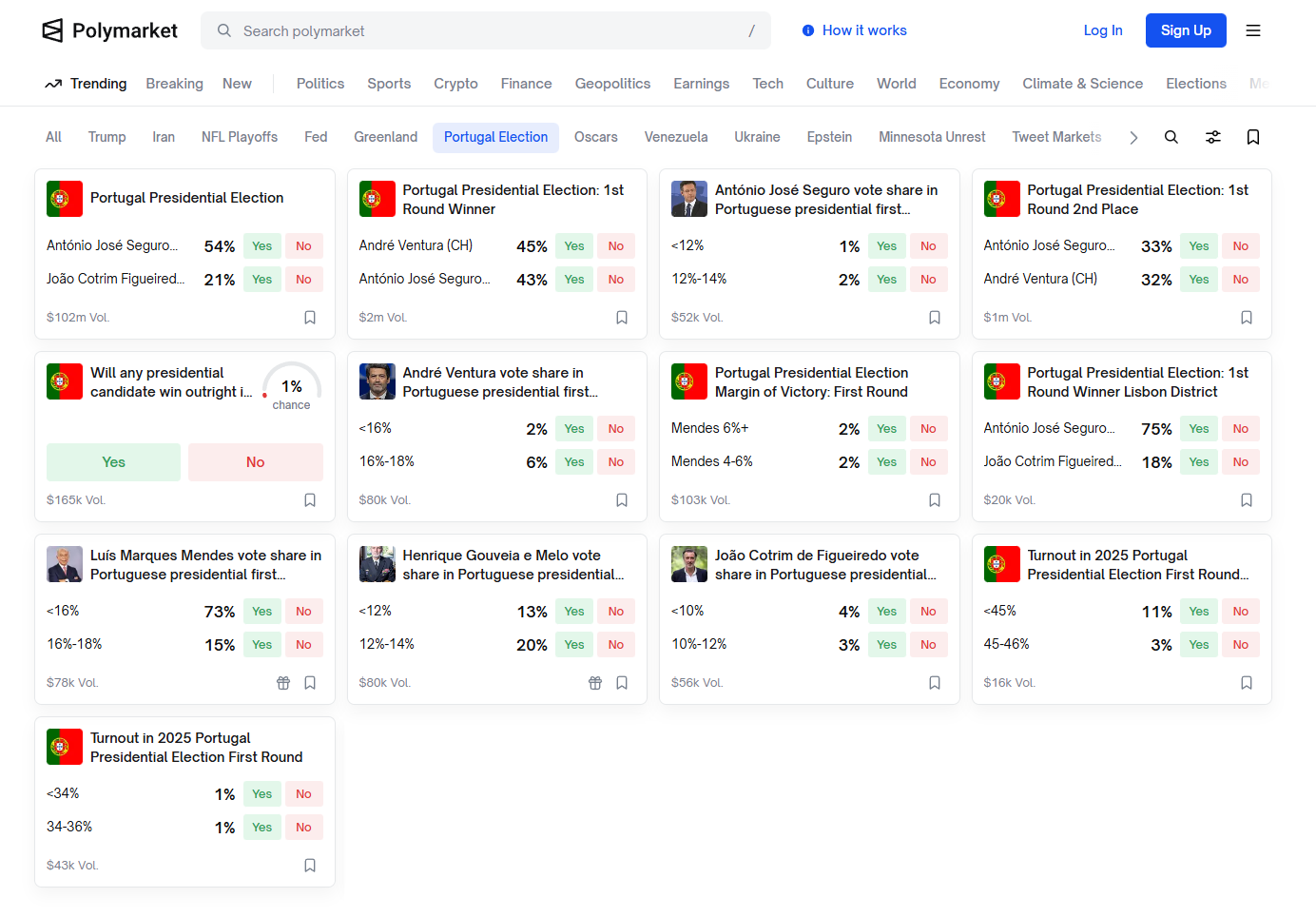1316x917 pixels.
Task: Click the Search polymarket input field
Action: pos(485,30)
